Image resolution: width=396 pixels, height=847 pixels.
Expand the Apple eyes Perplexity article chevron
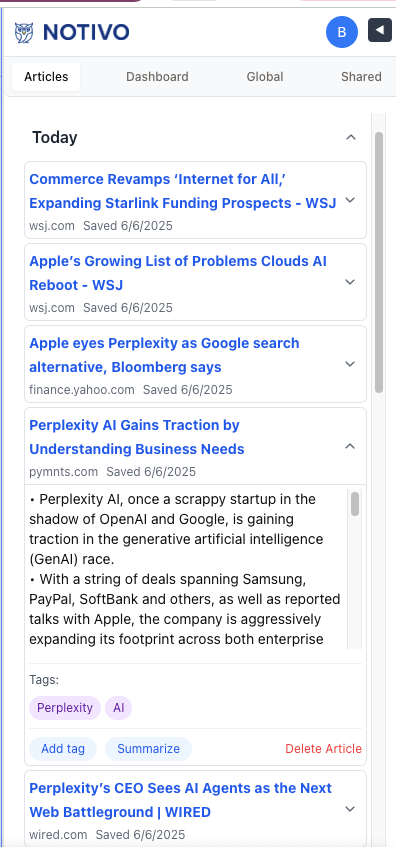[x=350, y=364]
